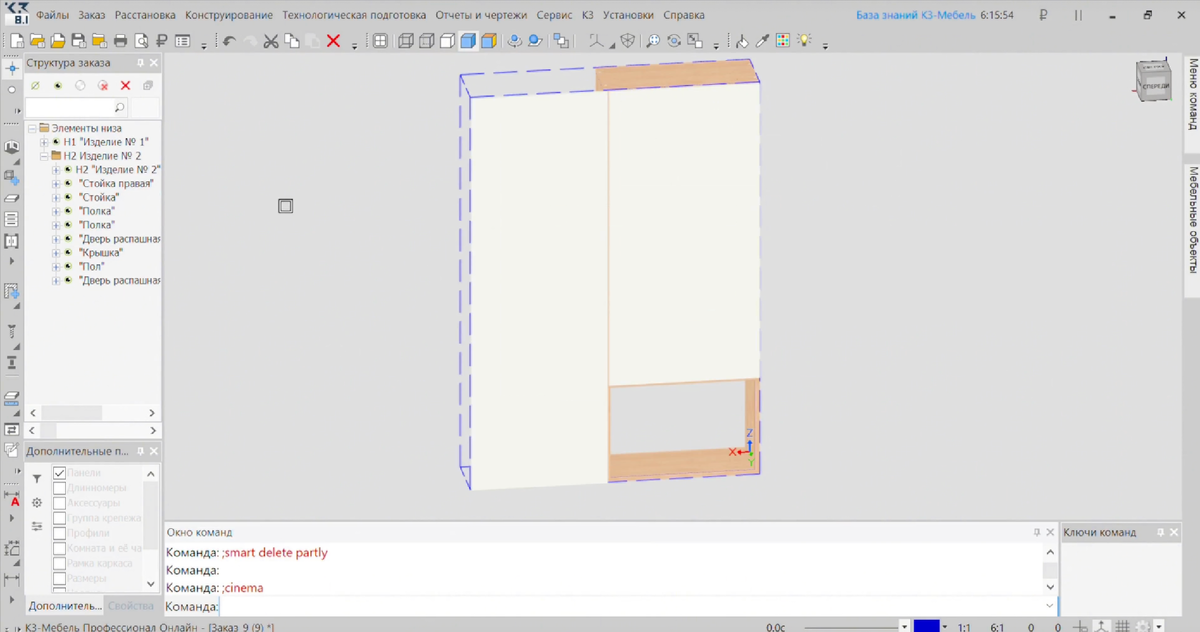Open print preview magnifier-page icon
The width and height of the screenshot is (1200, 632).
point(141,41)
